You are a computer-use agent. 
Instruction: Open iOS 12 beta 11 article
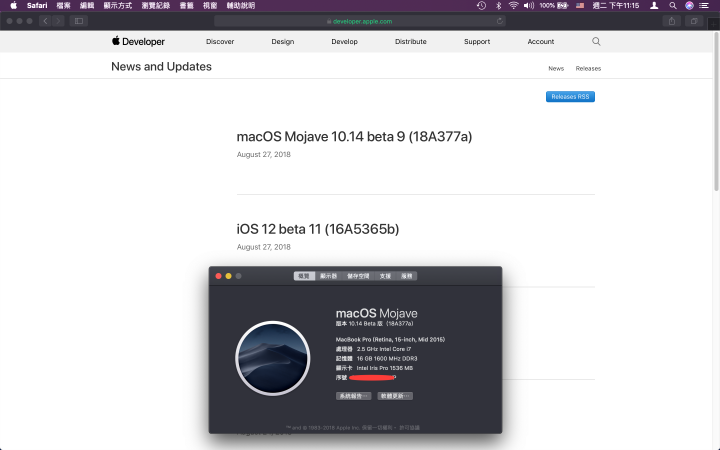click(x=318, y=229)
